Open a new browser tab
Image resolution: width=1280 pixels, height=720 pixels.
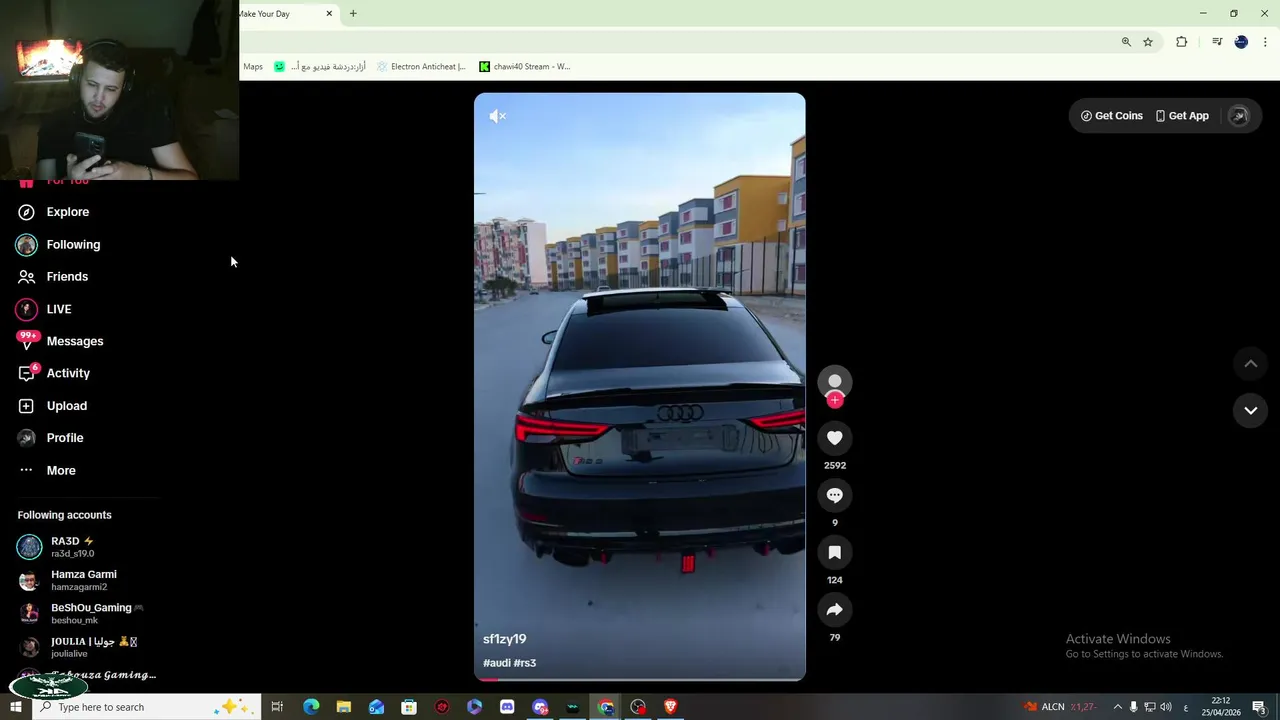pyautogui.click(x=353, y=14)
